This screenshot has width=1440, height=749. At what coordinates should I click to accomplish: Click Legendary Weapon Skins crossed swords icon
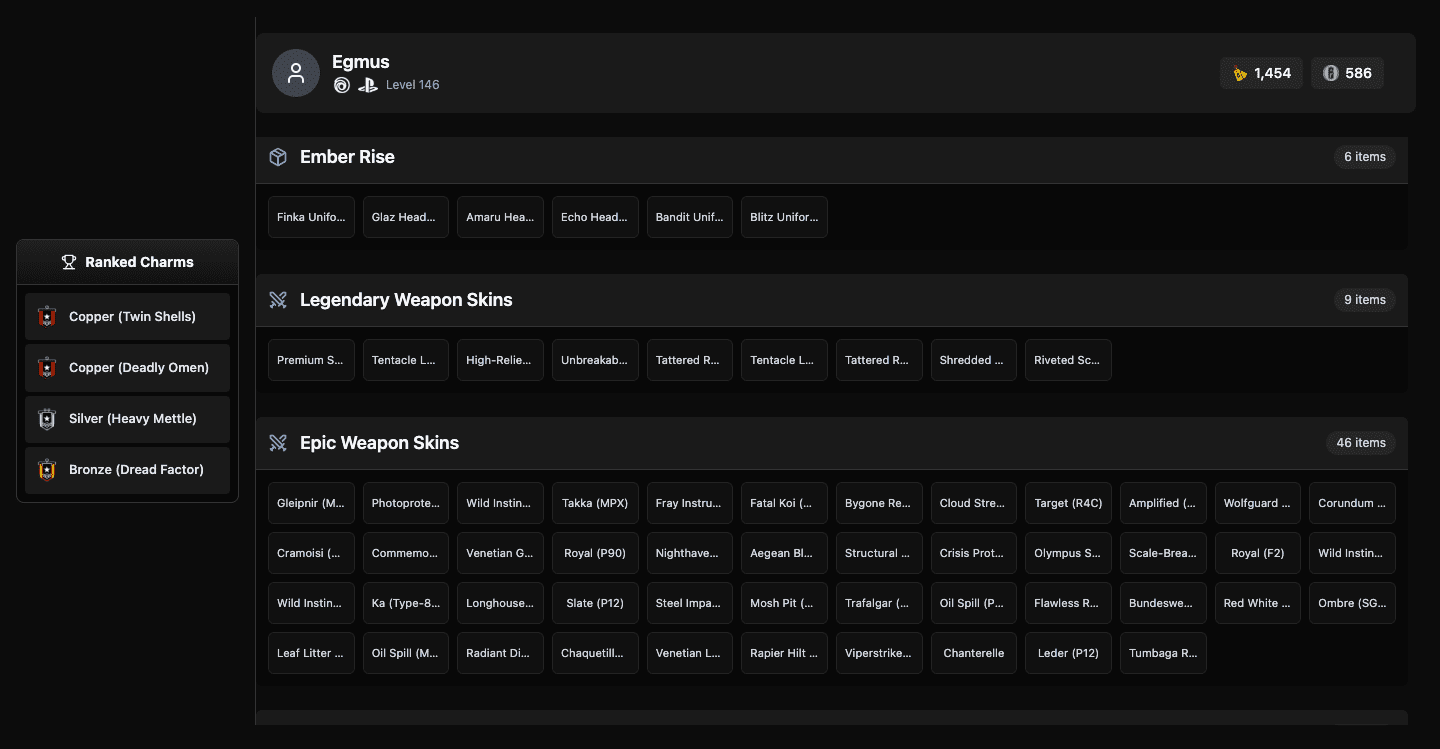click(x=278, y=300)
